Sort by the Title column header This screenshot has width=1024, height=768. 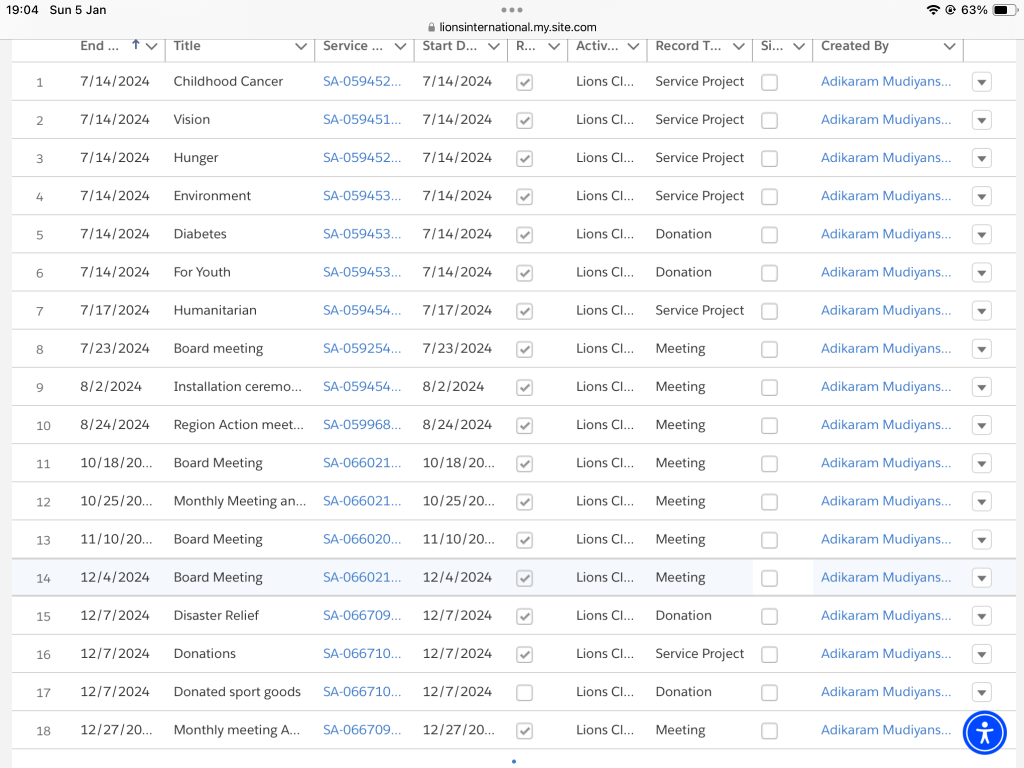click(x=187, y=46)
